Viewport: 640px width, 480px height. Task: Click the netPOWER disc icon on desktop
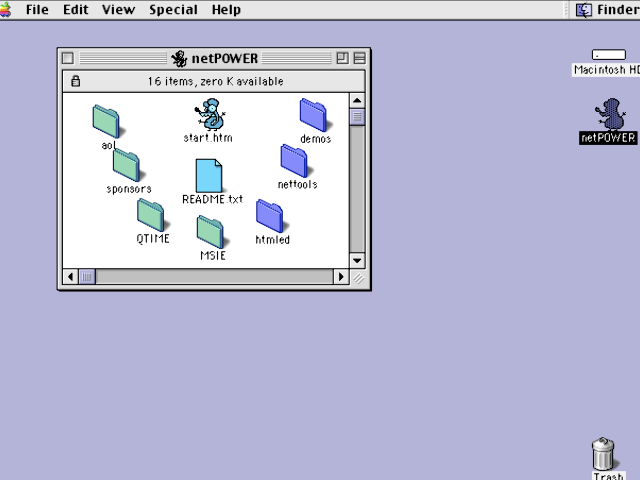point(609,114)
